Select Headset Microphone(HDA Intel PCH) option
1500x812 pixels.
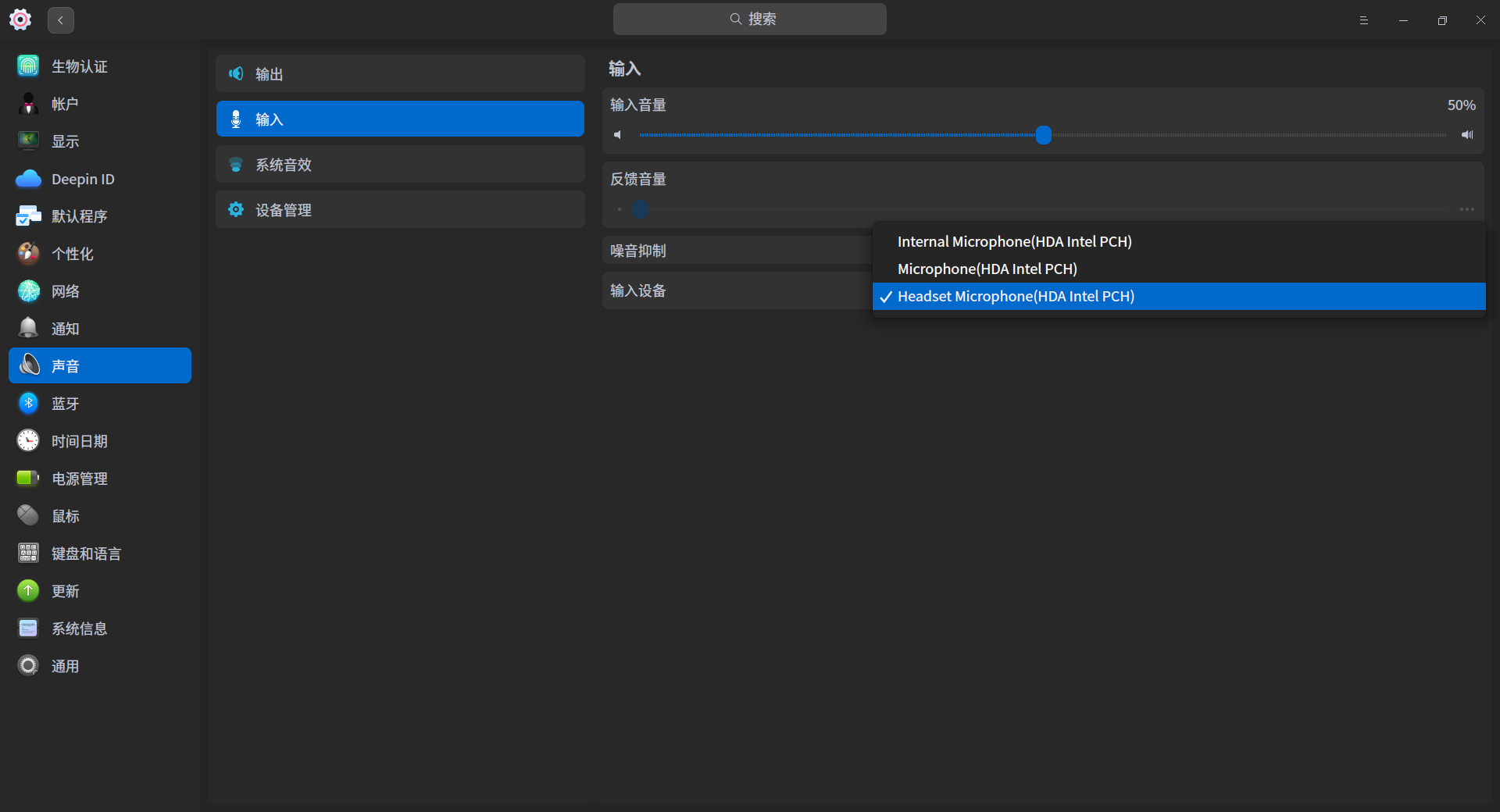[1179, 297]
